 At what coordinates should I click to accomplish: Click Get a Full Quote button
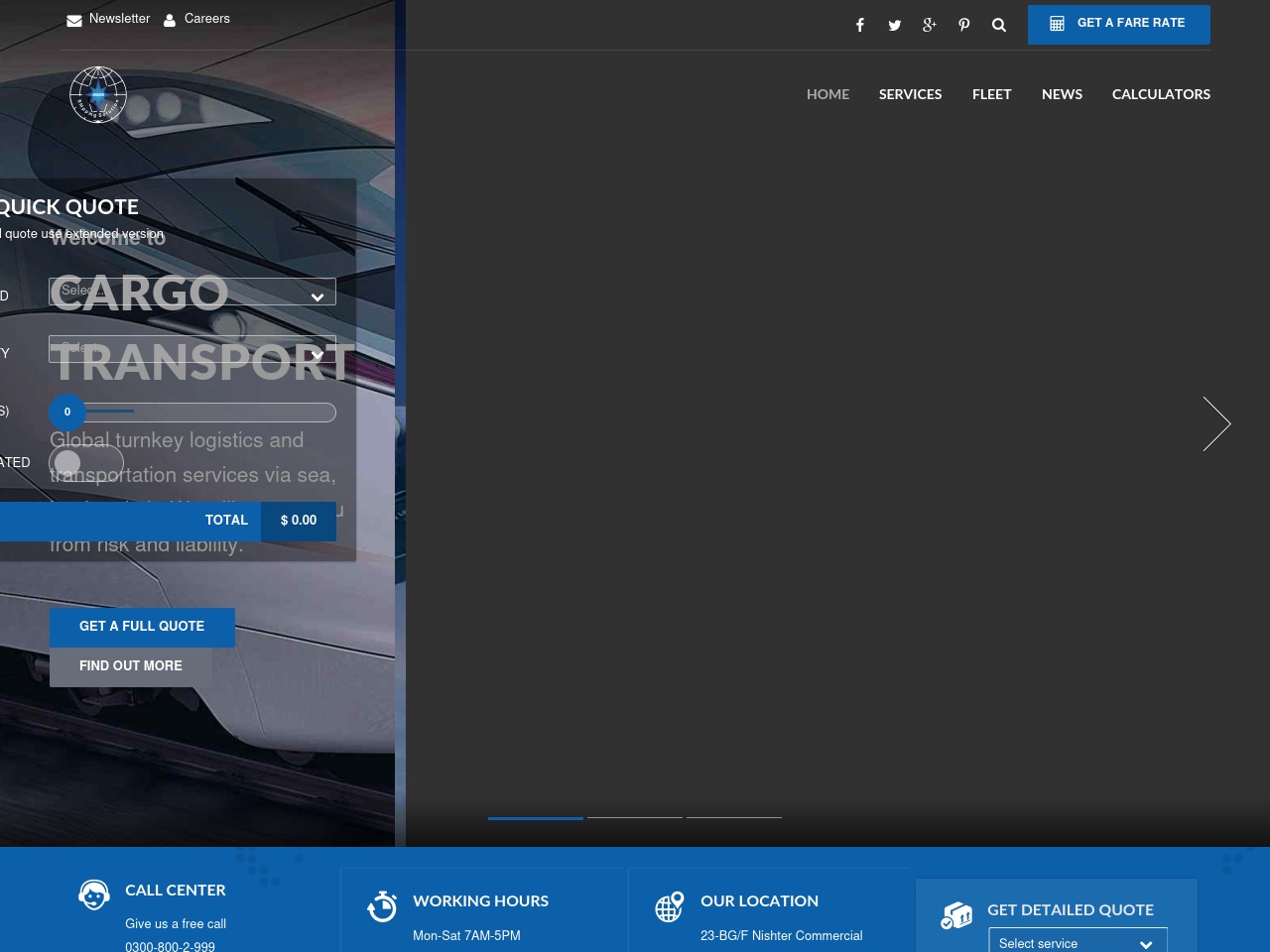[142, 627]
